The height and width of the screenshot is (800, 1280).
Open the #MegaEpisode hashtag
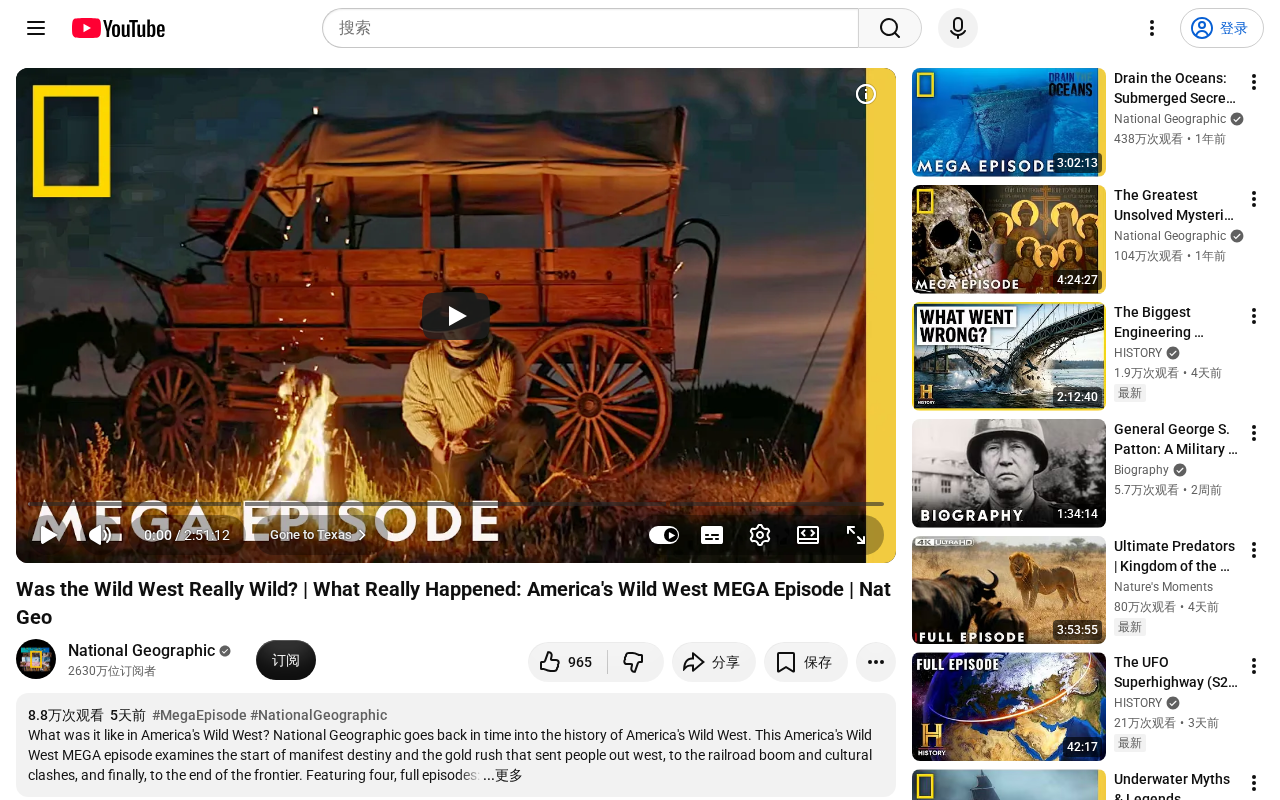click(199, 715)
